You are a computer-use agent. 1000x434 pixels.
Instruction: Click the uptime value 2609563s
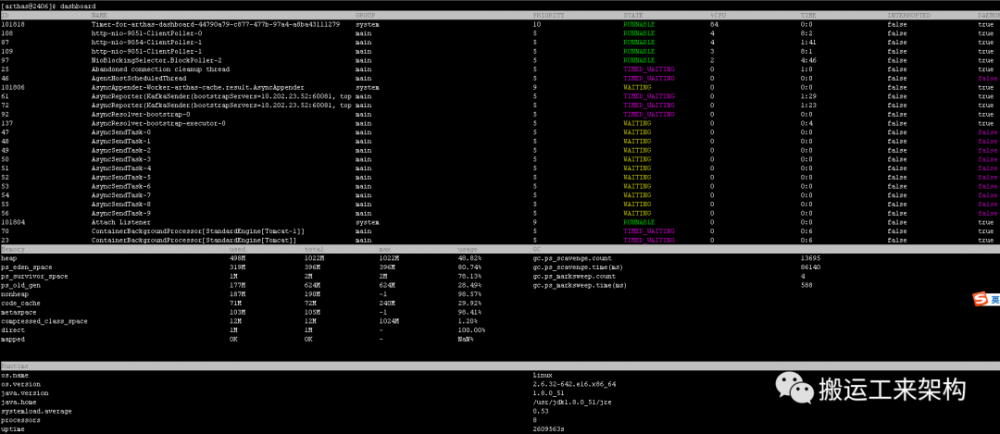pos(548,430)
